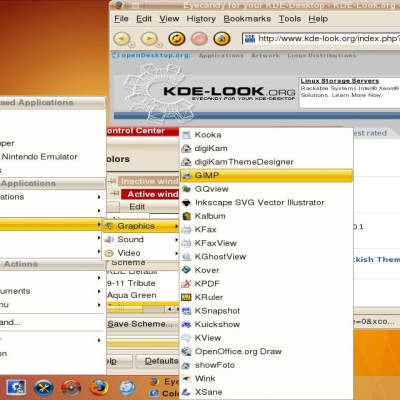Open the Firefox icon in the taskbar

point(99,388)
